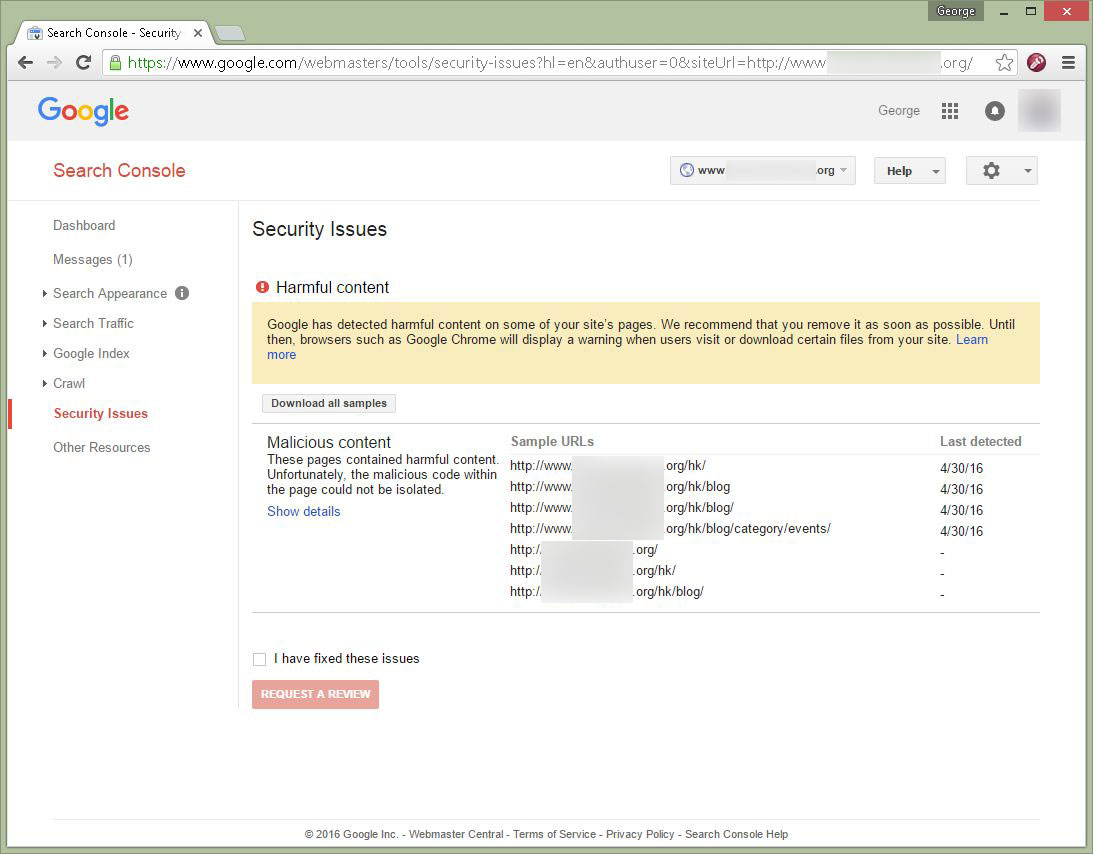1093x854 pixels.
Task: Open Webmaster Central footer link
Action: [456, 834]
